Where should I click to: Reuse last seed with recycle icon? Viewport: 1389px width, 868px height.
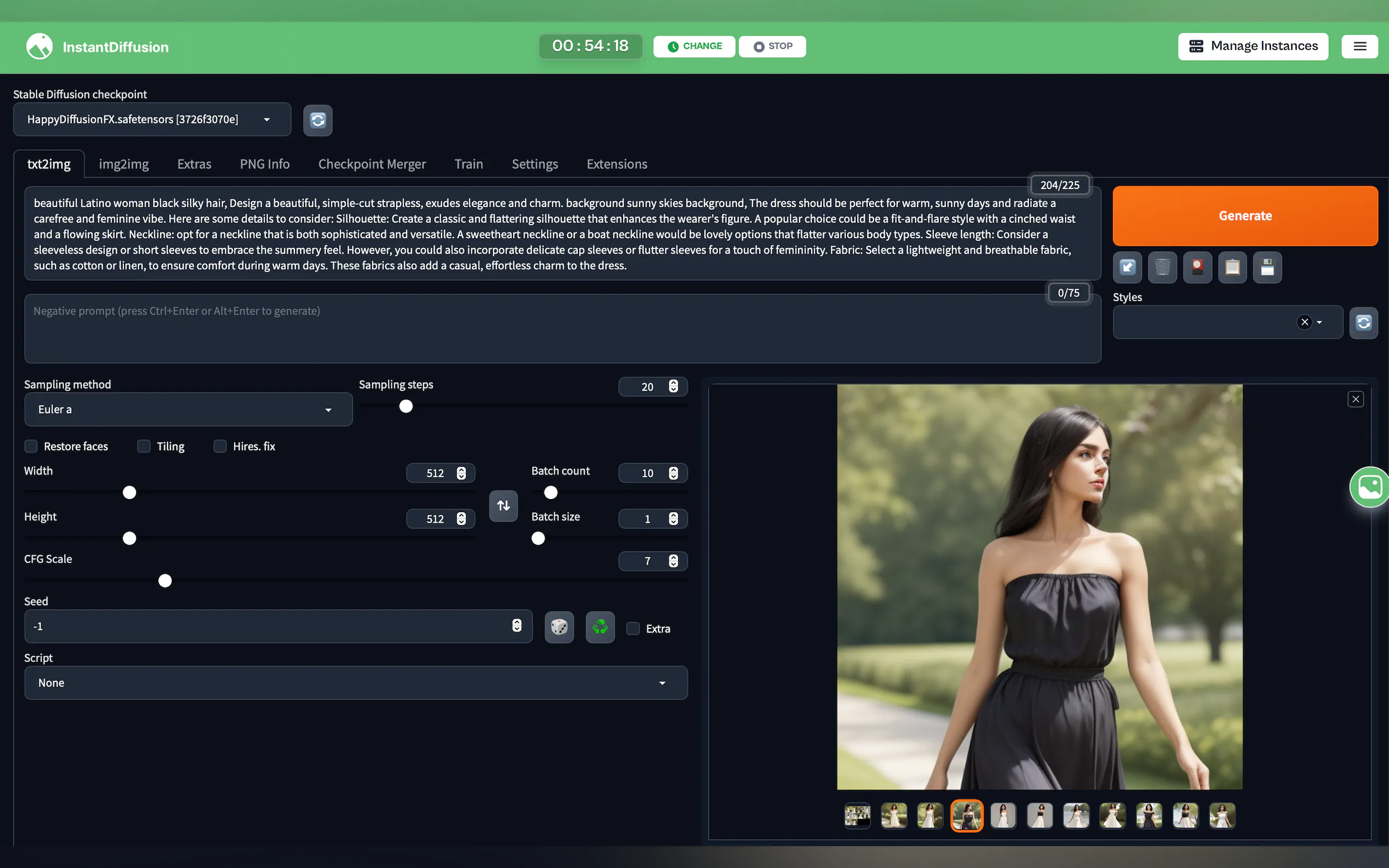(599, 627)
